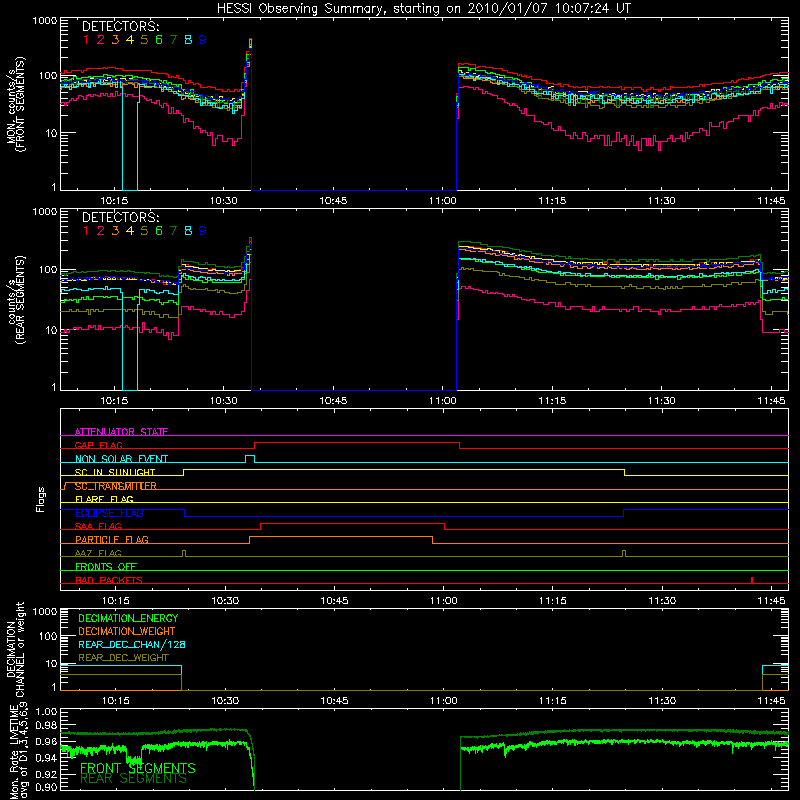Click pink detector 2 in the front segments legend
This screenshot has width=800, height=800.
[101, 40]
